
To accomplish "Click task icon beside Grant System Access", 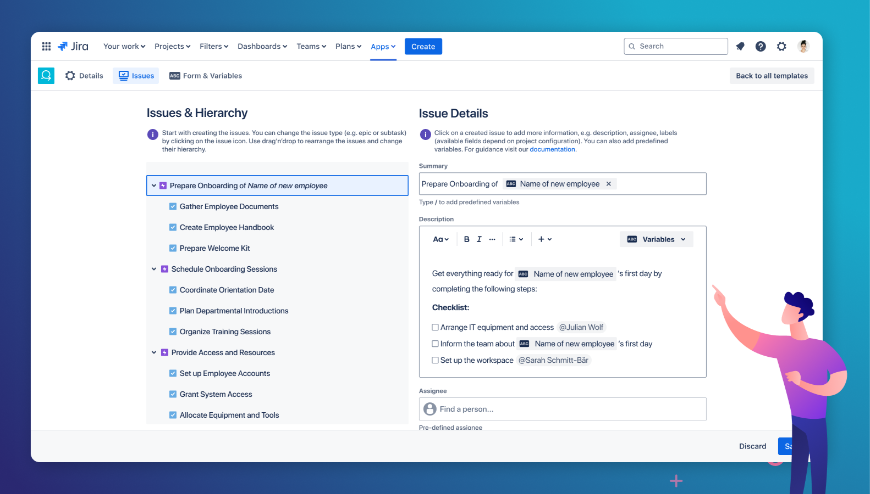I will [173, 394].
